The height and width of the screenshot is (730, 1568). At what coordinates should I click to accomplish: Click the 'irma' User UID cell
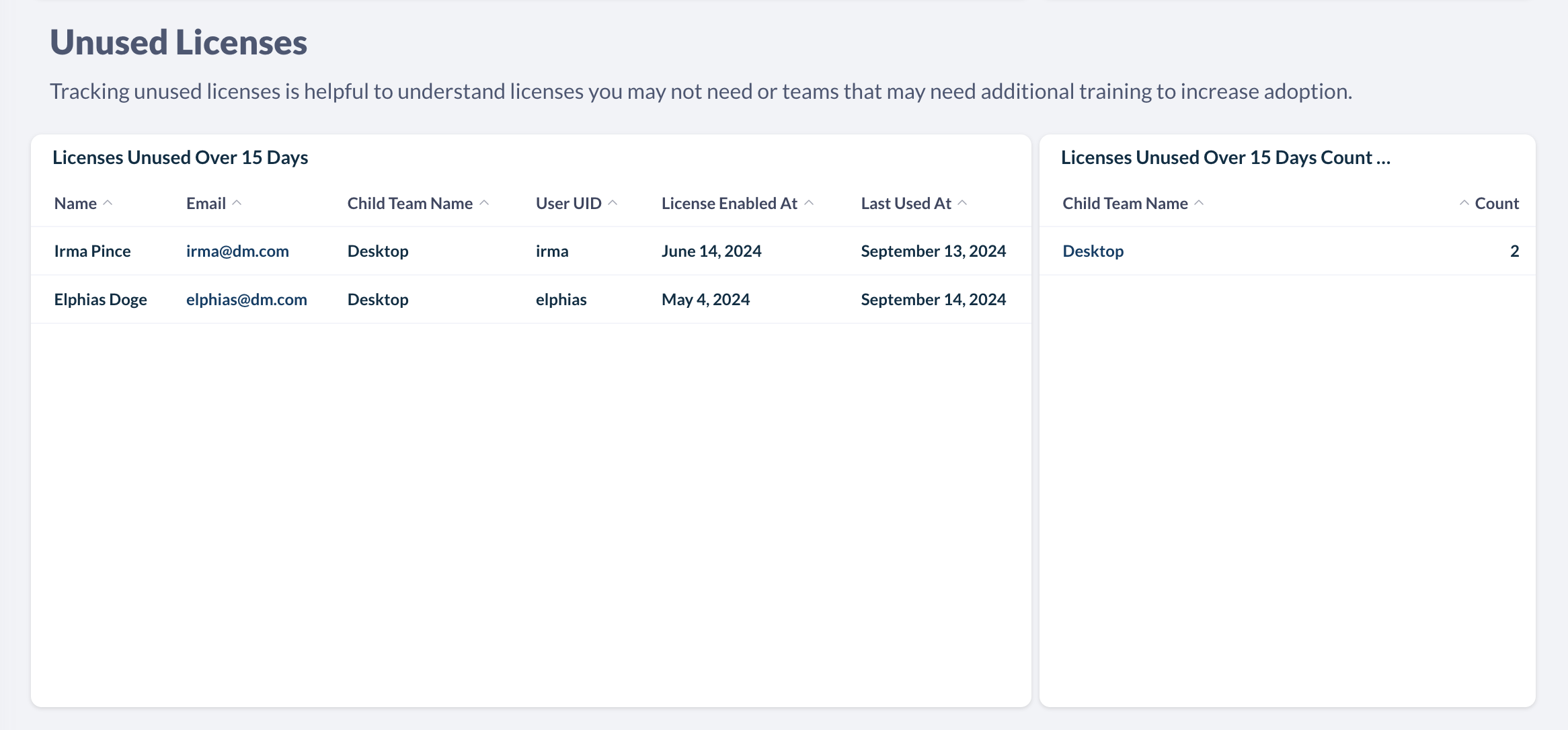tap(551, 251)
